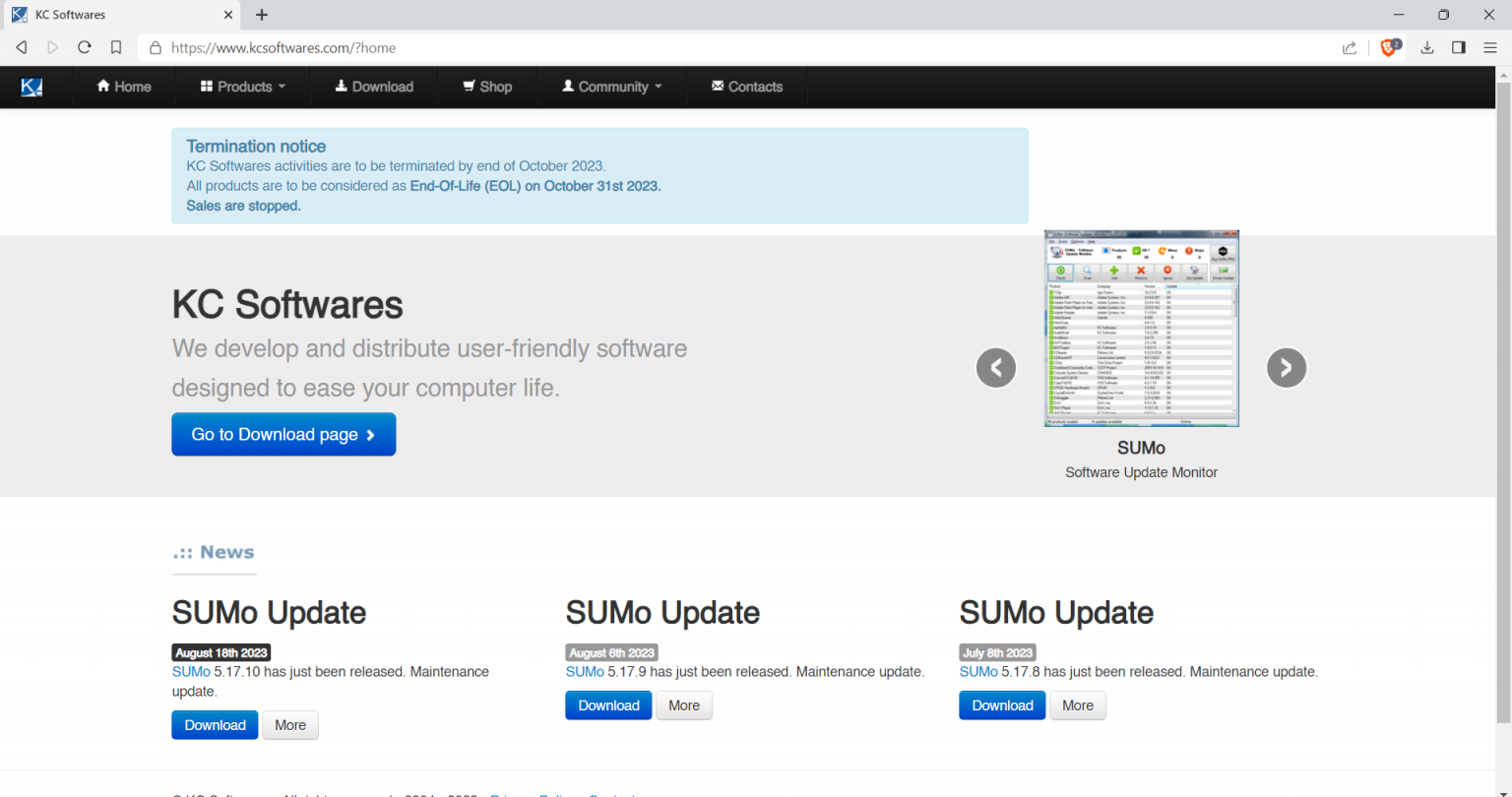Viewport: 1512px width, 797px height.
Task: Select Download in the navigation menu
Action: pyautogui.click(x=374, y=87)
